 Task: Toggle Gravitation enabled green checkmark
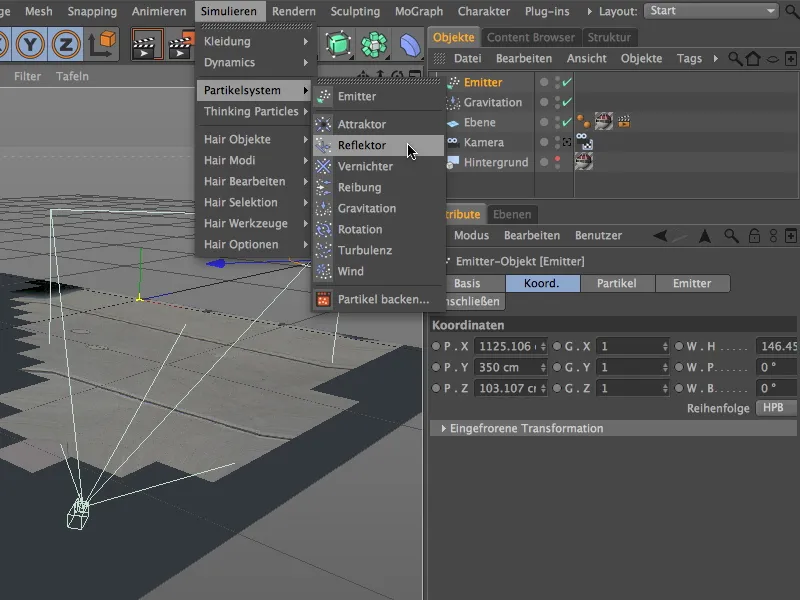[x=567, y=102]
